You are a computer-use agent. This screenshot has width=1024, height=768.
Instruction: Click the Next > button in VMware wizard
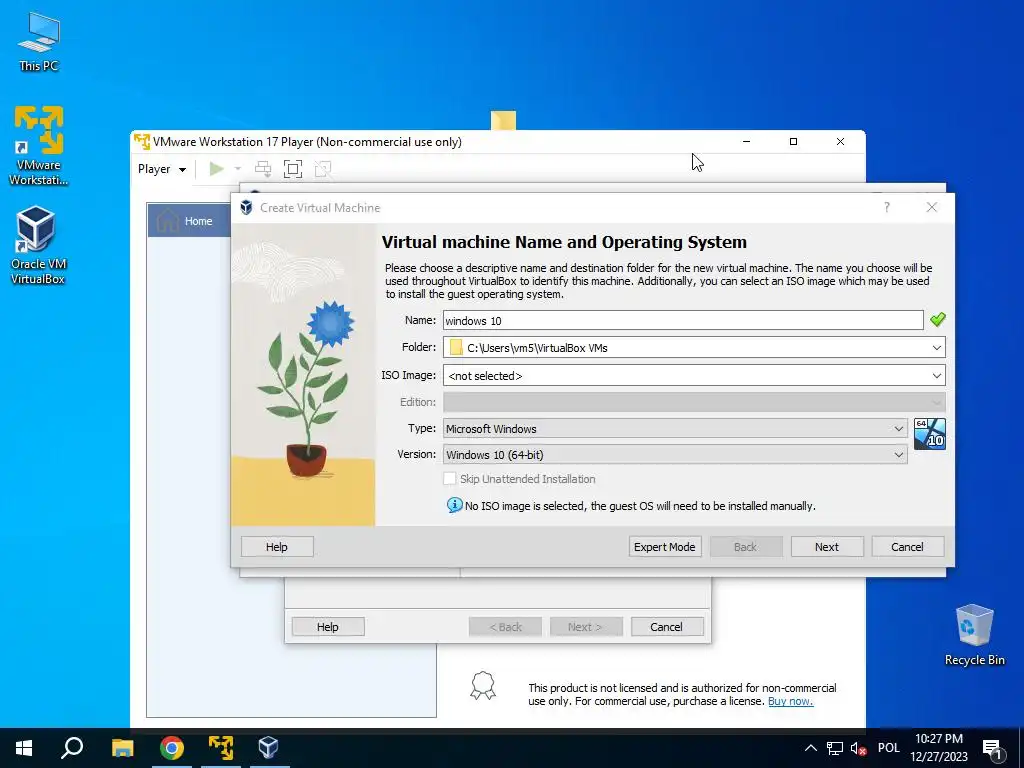[586, 626]
